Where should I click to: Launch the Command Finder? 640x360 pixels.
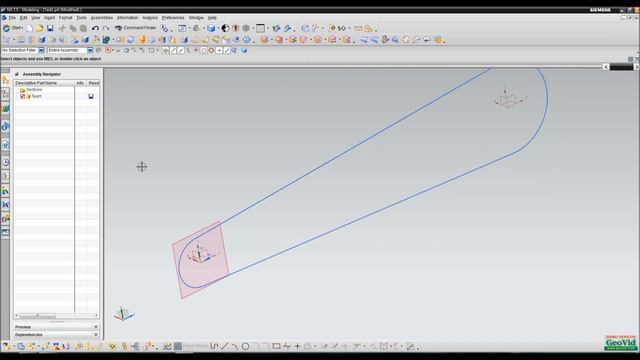(136, 28)
